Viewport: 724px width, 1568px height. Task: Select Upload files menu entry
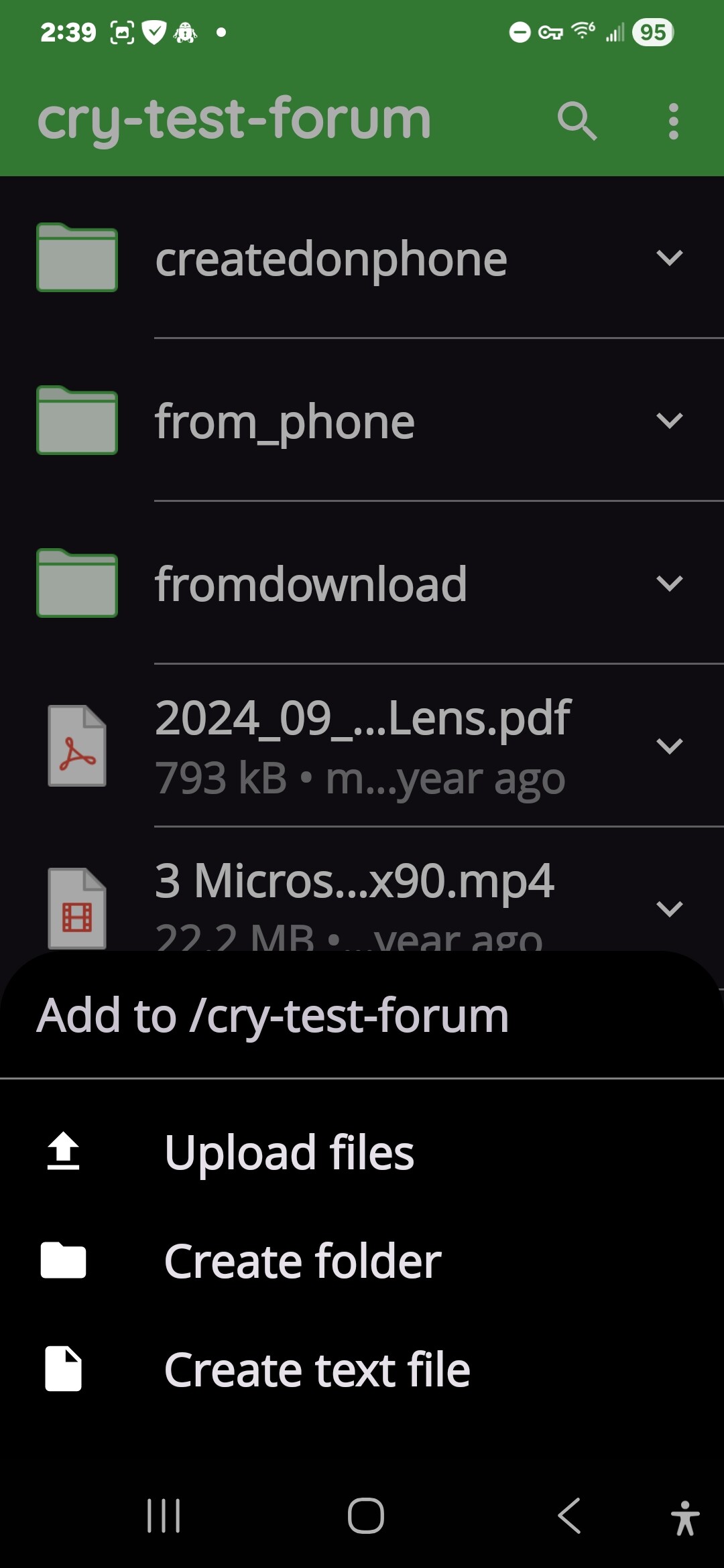(x=289, y=1153)
